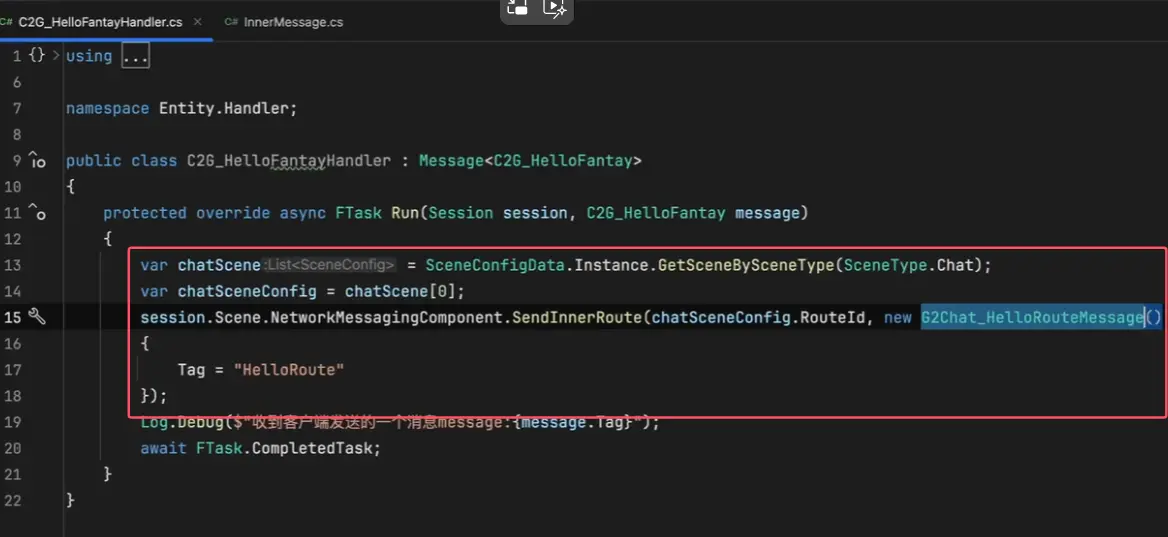
Task: Click the FTask return type on line 11
Action: [x=358, y=213]
